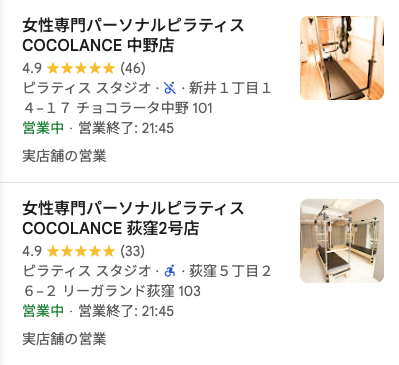
Task: Click 営業中 status for Ogikubo store
Action: pos(43,311)
